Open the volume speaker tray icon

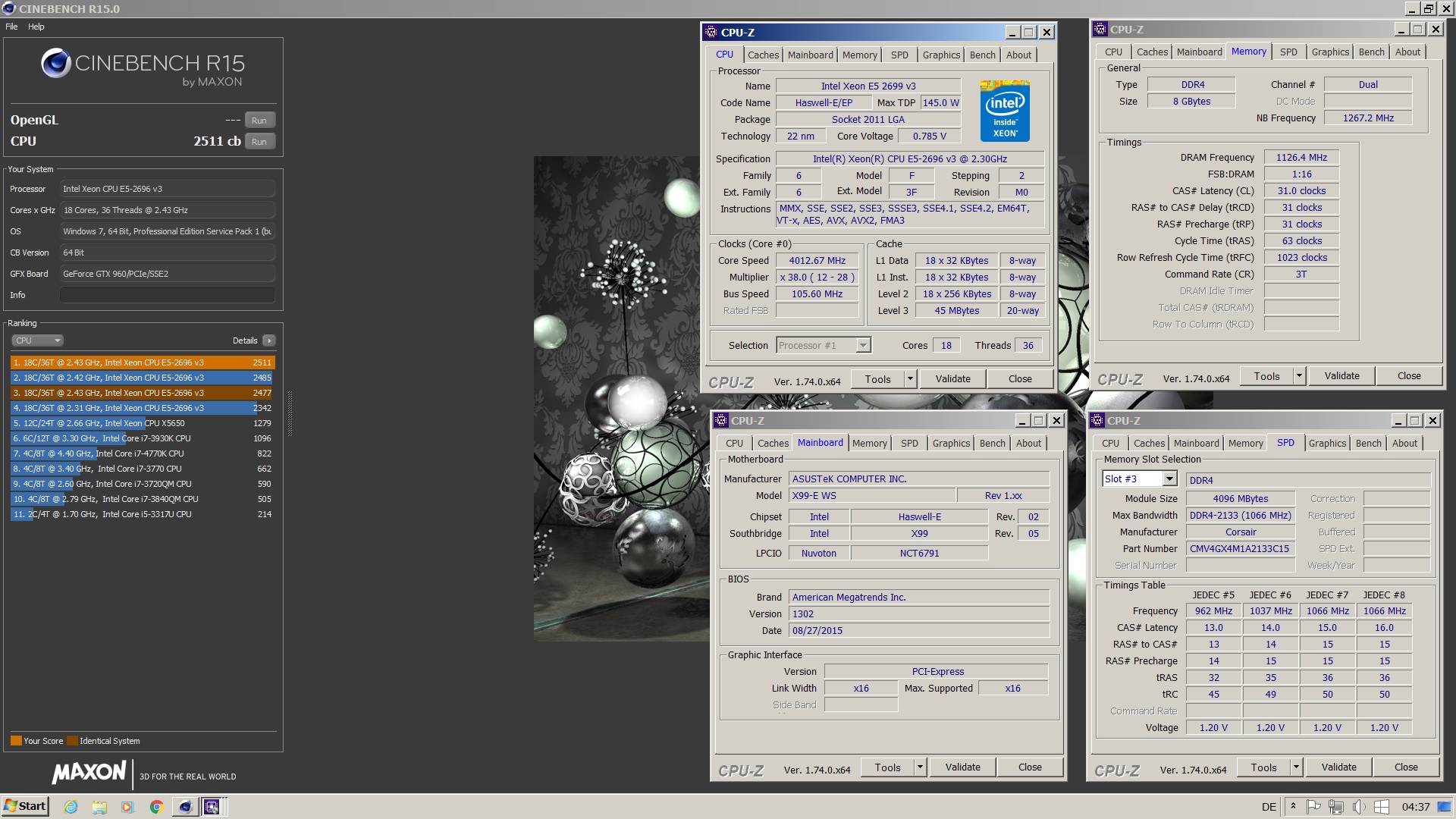coord(1358,807)
